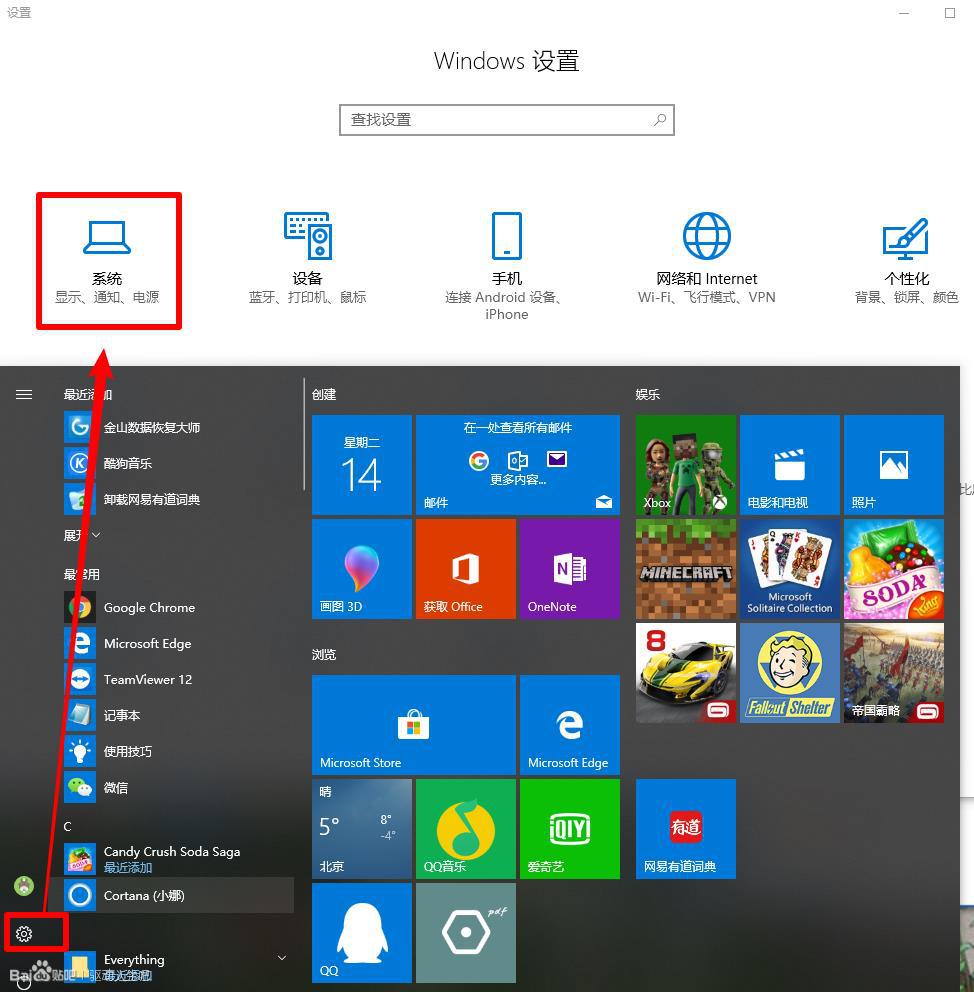Launch Google Chrome from the Start menu
The width and height of the screenshot is (974, 992).
tap(150, 607)
